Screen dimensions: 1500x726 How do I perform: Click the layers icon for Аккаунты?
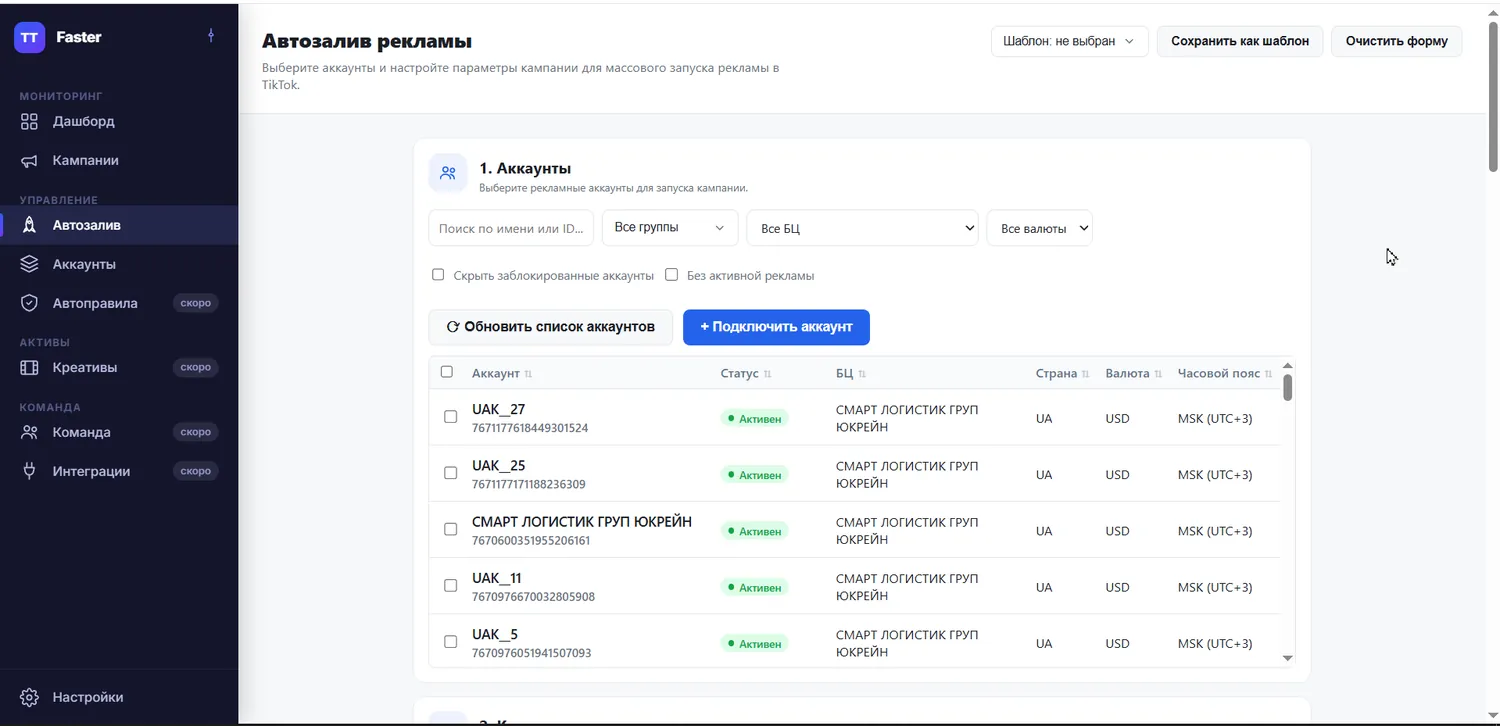coord(29,264)
